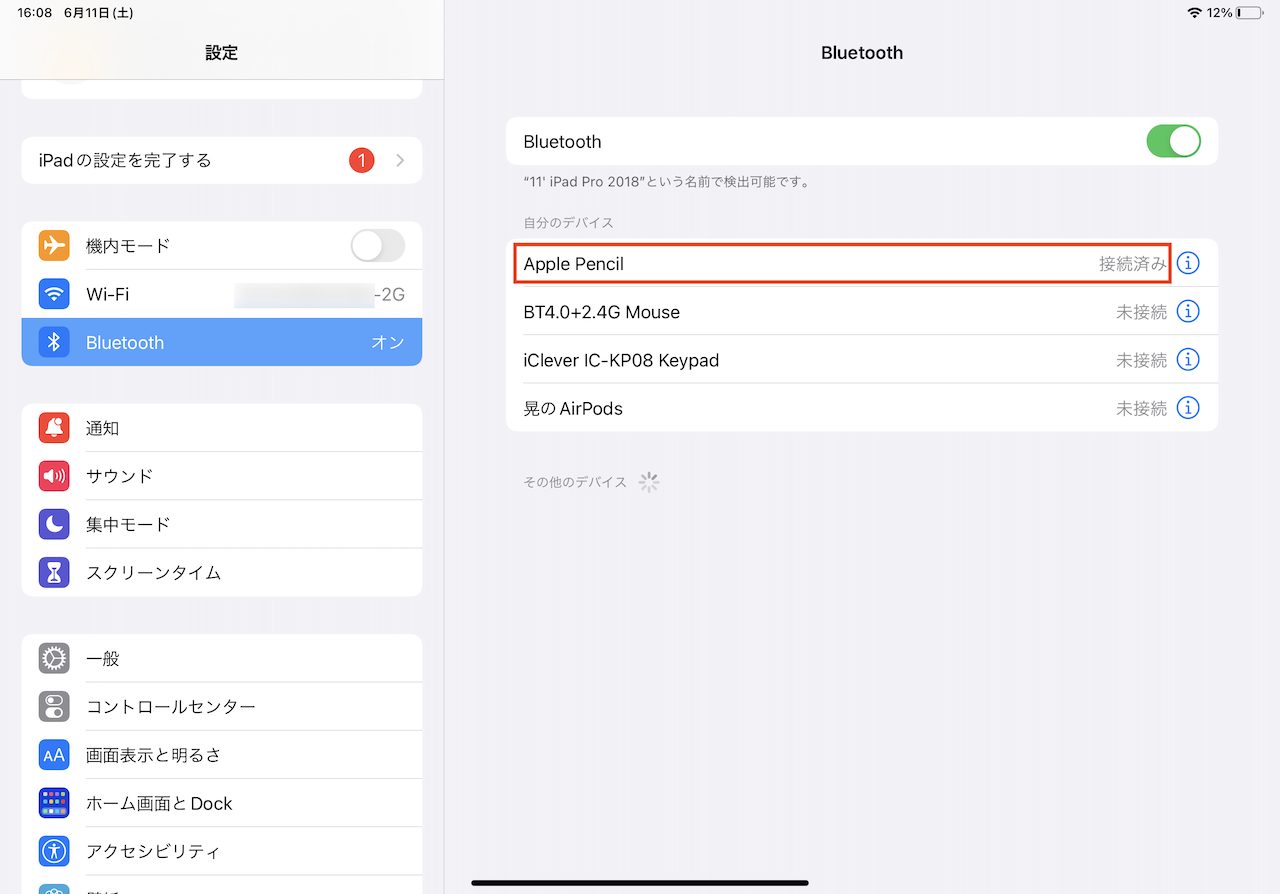Tap the 一般 gear icon
This screenshot has height=894, width=1280.
54,658
